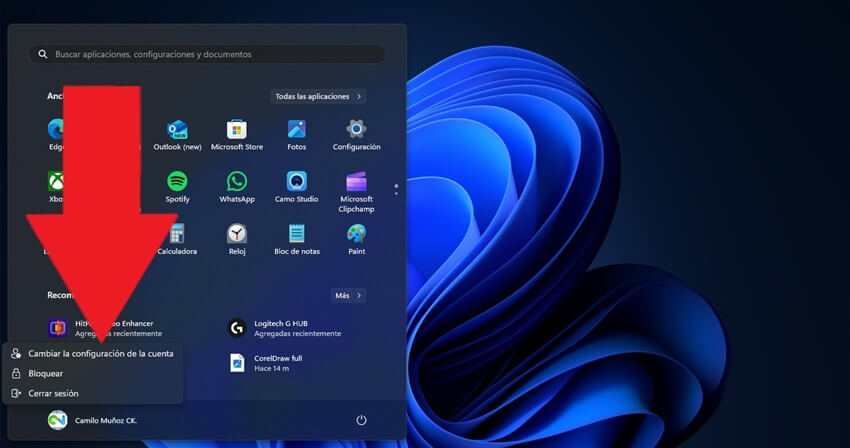Open the Outlook (new) app

coord(177,135)
